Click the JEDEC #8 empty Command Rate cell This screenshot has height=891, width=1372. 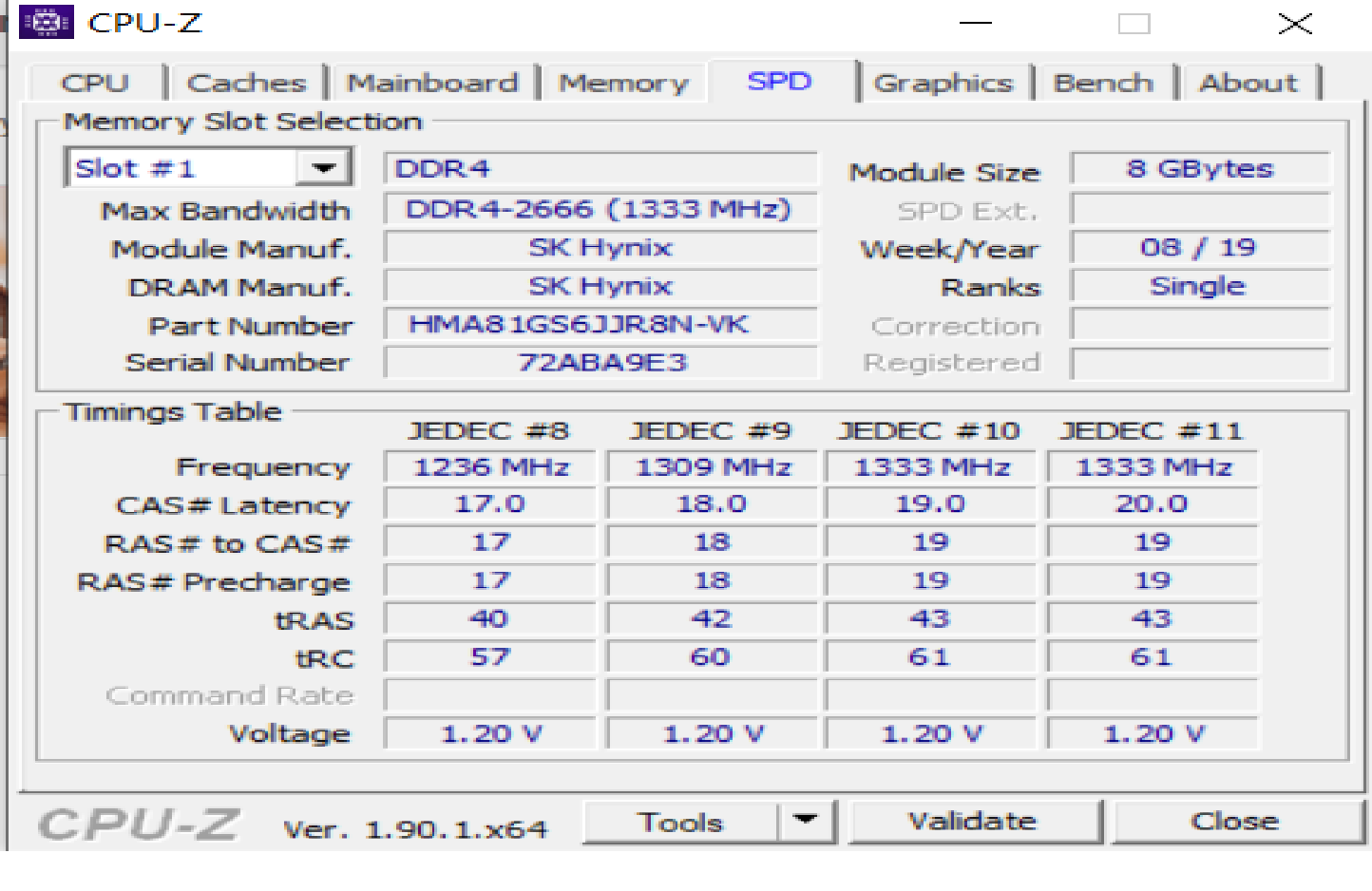(x=490, y=695)
